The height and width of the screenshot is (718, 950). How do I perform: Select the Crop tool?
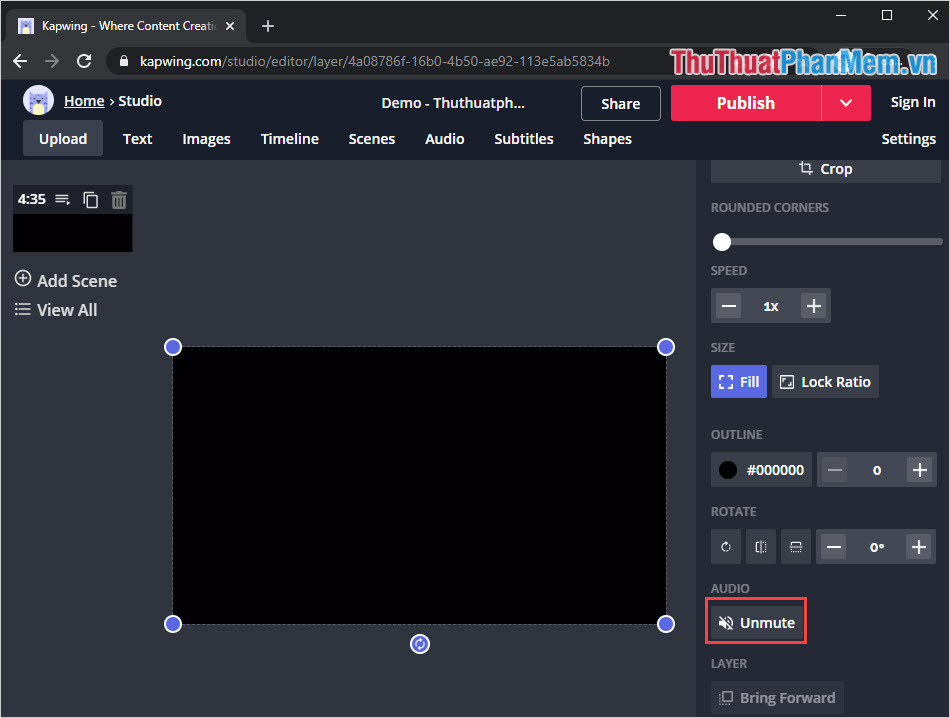click(824, 168)
